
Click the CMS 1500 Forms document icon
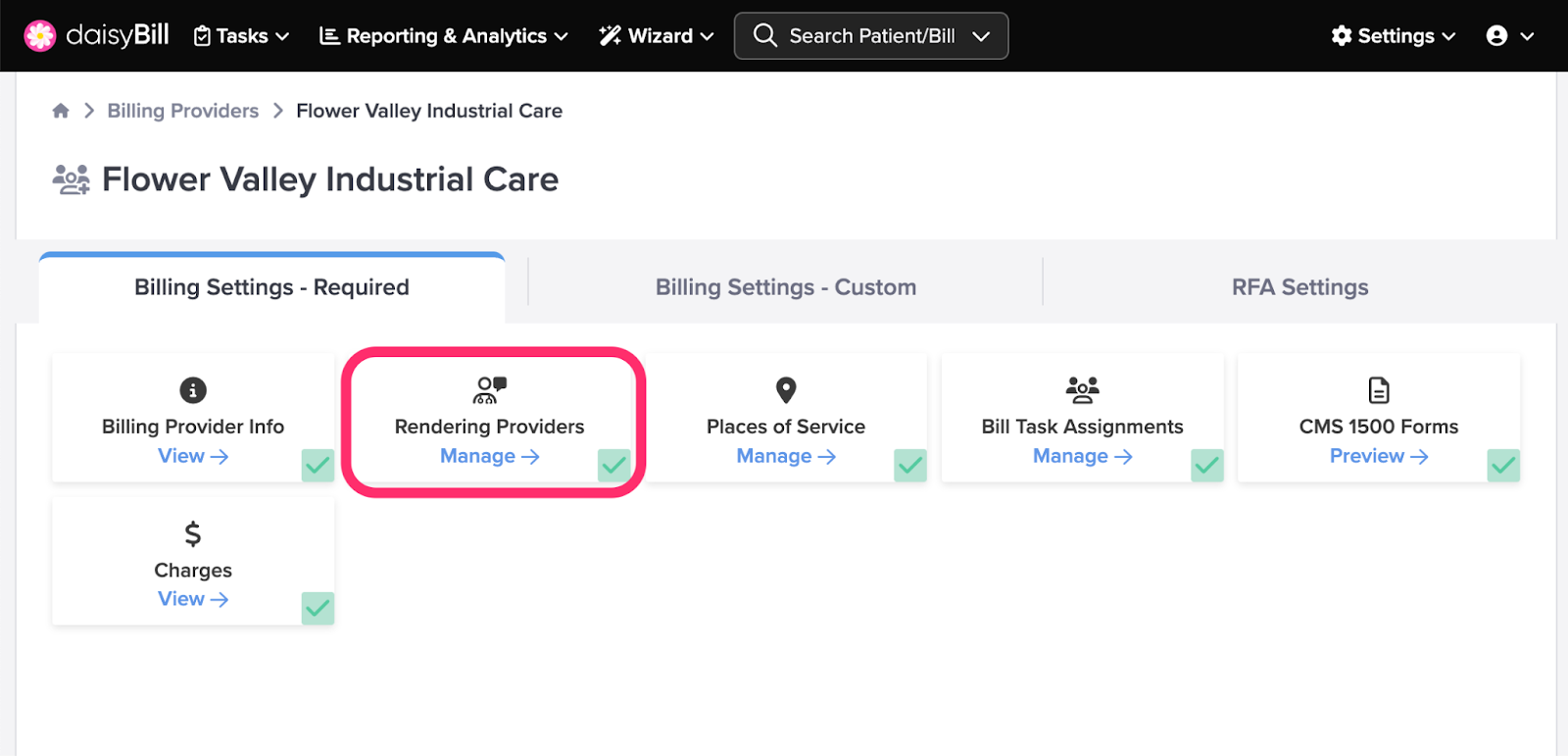coord(1379,390)
